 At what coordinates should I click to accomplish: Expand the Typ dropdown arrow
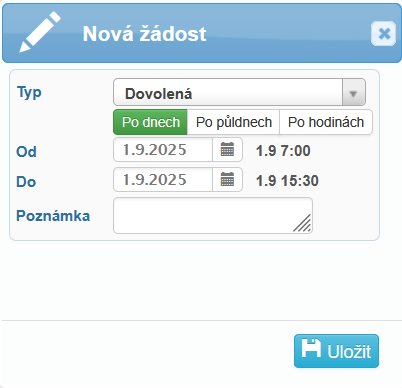pos(354,92)
